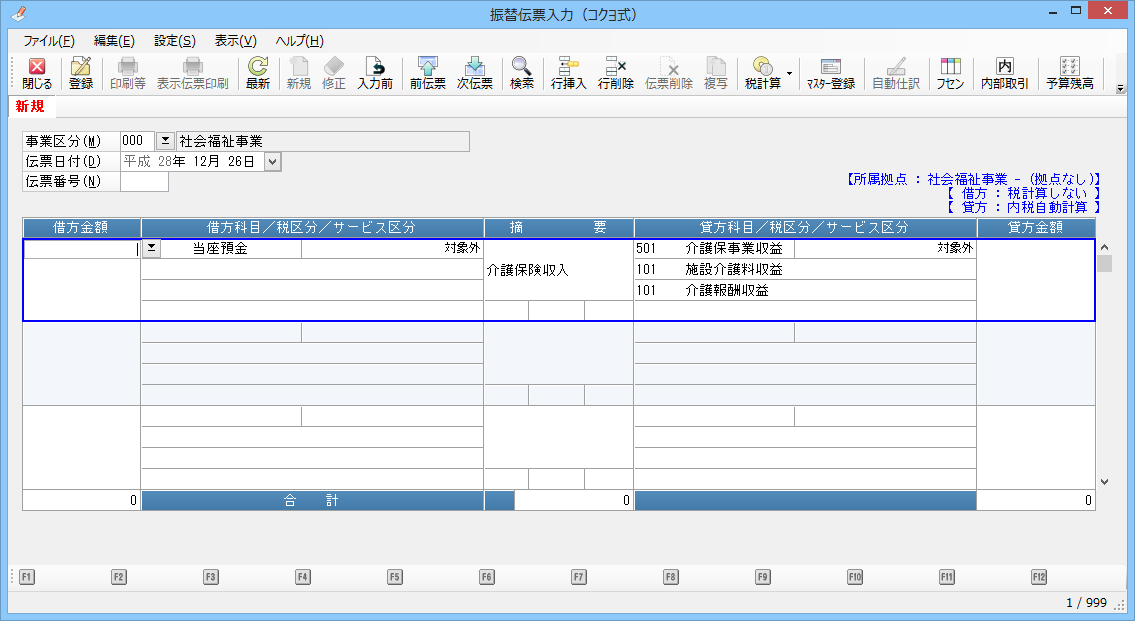
Task: Open the 予算残高 toolbar icon
Action: [x=1069, y=74]
